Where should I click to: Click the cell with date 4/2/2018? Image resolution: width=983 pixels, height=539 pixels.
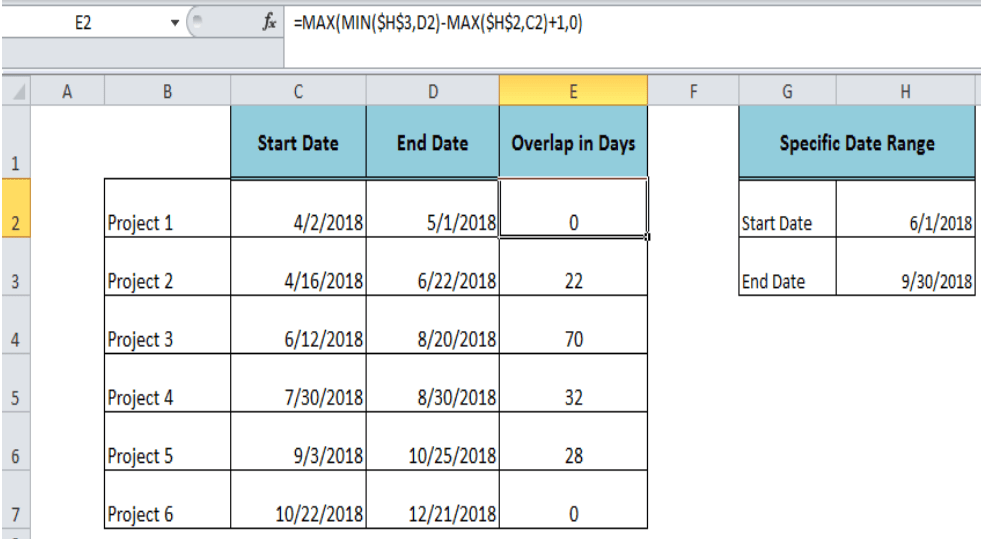tap(298, 208)
